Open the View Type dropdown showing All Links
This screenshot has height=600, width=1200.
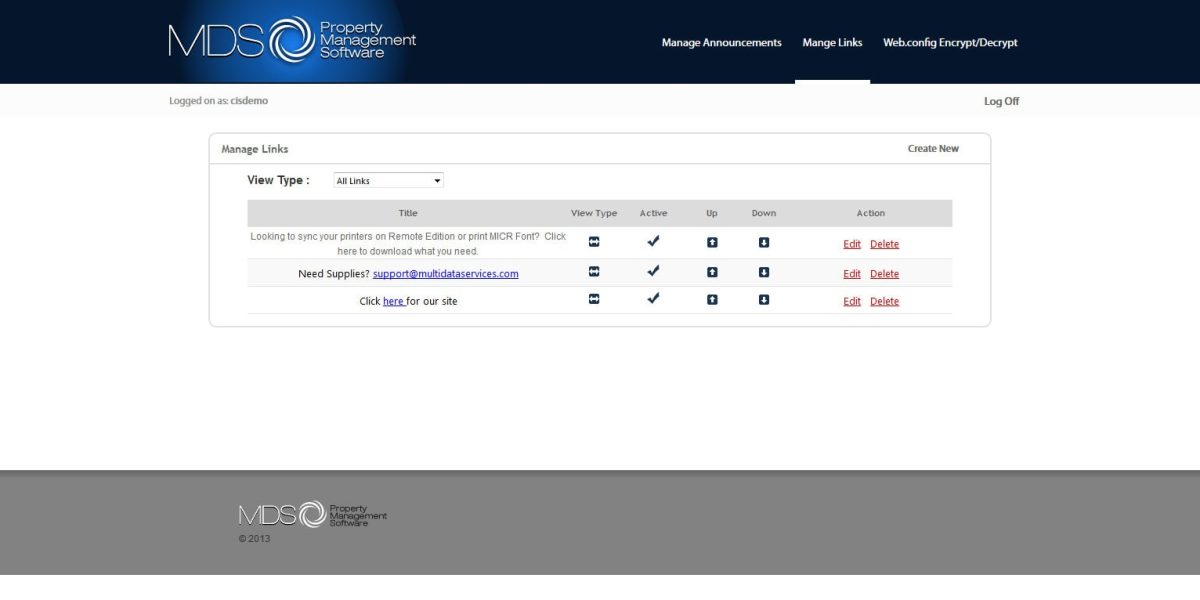(388, 180)
